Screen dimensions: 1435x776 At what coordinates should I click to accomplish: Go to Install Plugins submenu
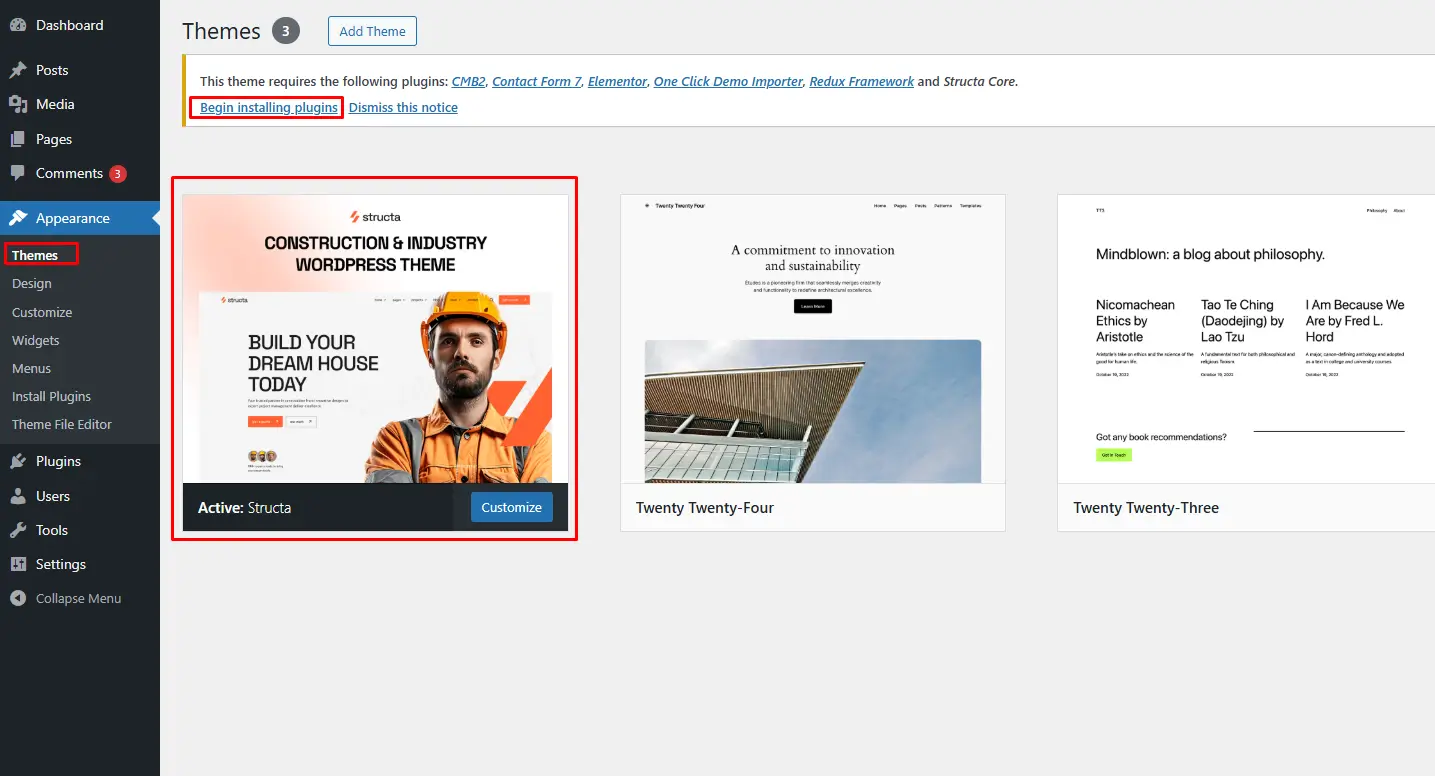coord(51,396)
